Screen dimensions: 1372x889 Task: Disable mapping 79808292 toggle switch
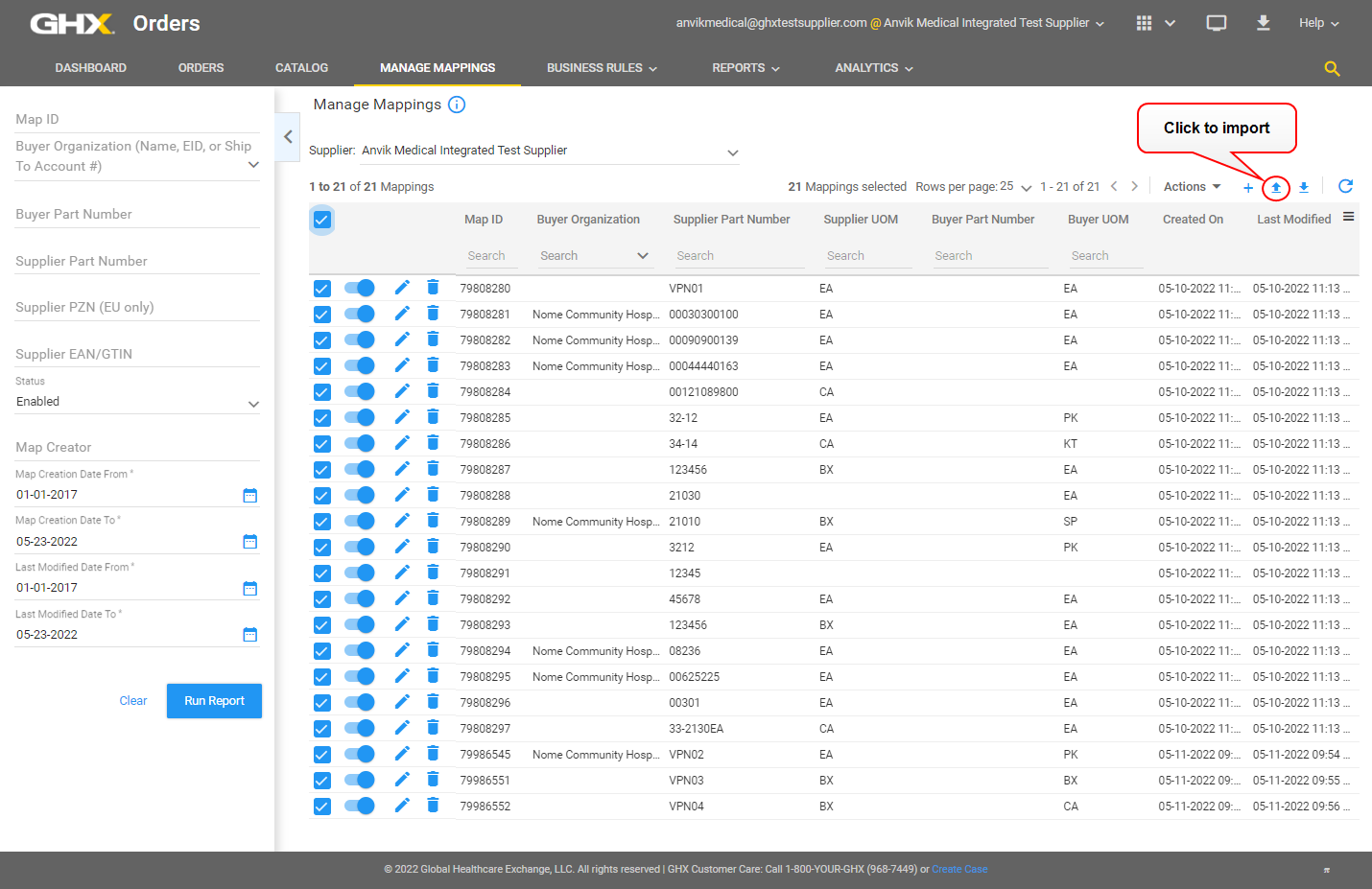pos(360,598)
